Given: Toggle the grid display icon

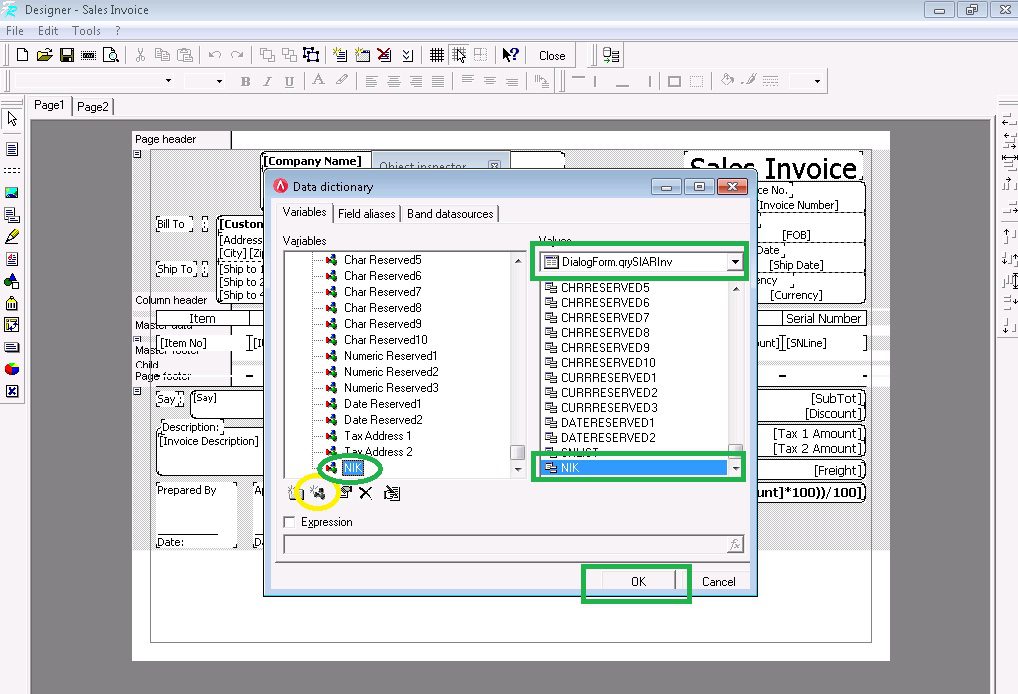Looking at the screenshot, I should click(437, 55).
